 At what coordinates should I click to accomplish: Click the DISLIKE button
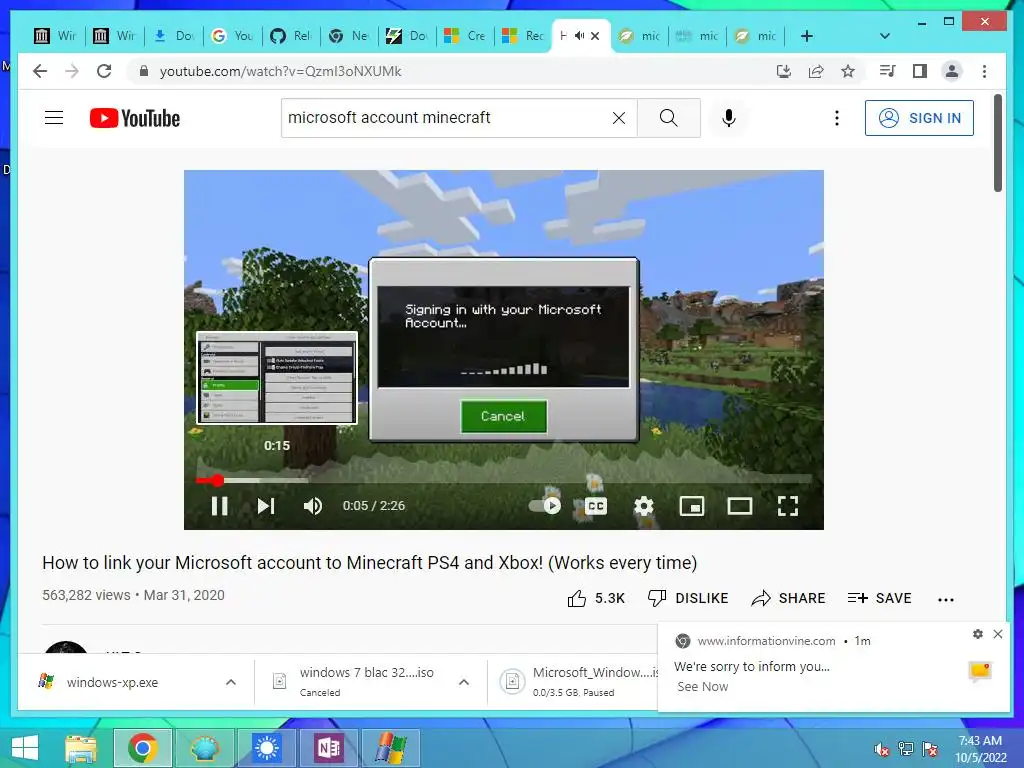[688, 598]
